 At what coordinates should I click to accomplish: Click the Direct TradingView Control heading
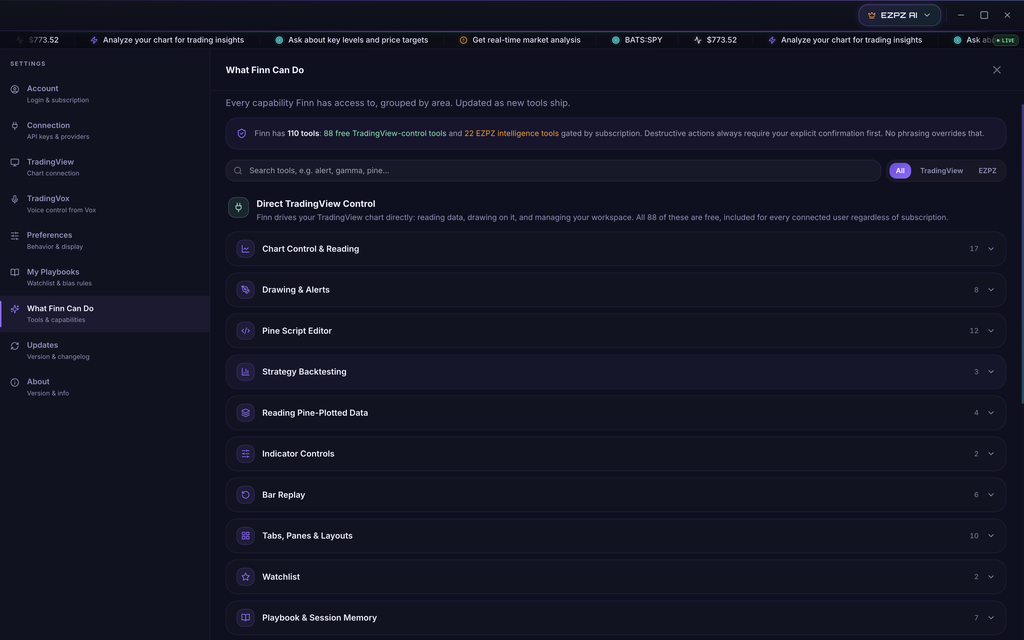click(315, 204)
